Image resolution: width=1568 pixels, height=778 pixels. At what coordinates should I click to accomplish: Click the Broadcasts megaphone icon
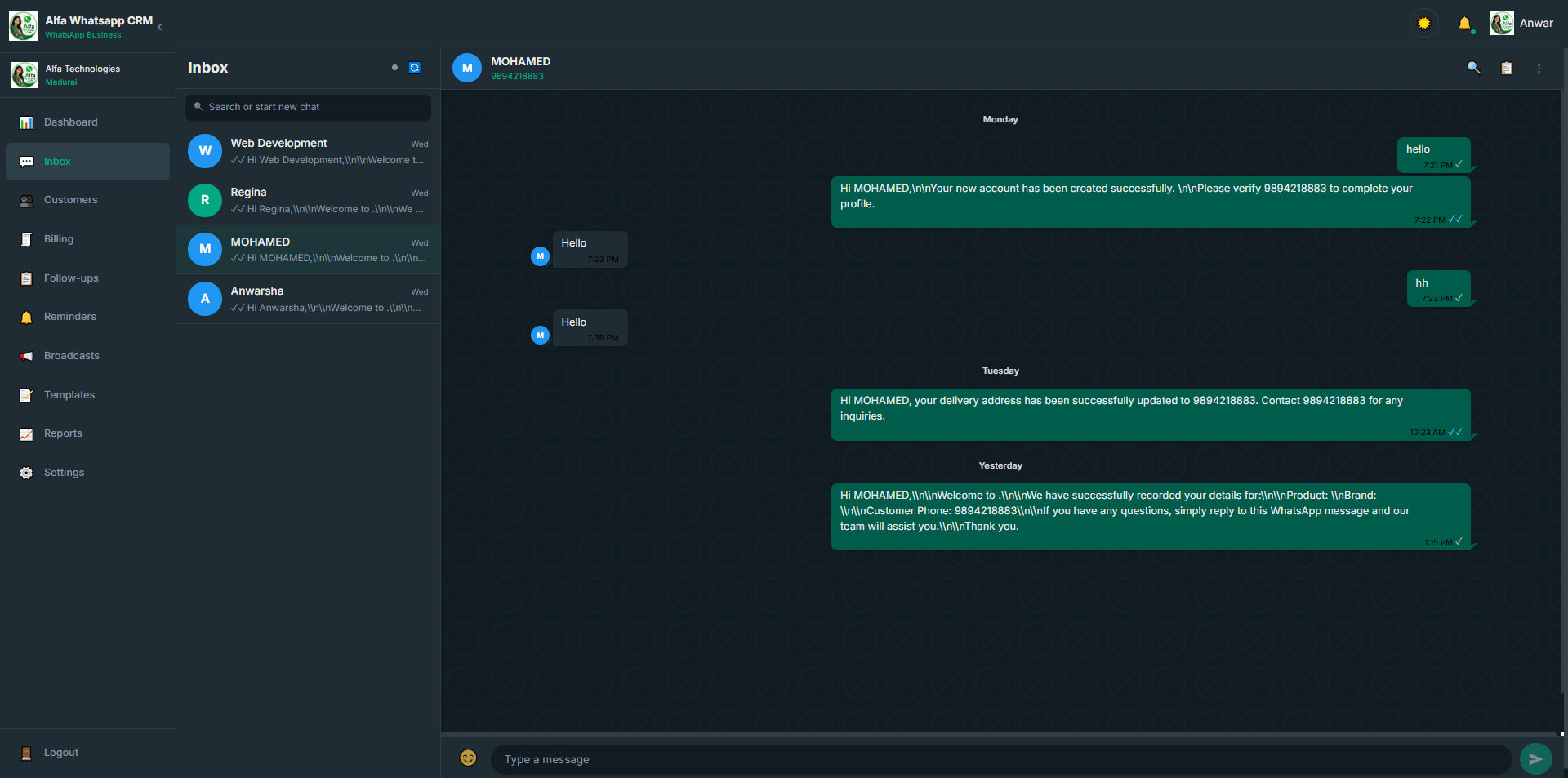coord(26,356)
